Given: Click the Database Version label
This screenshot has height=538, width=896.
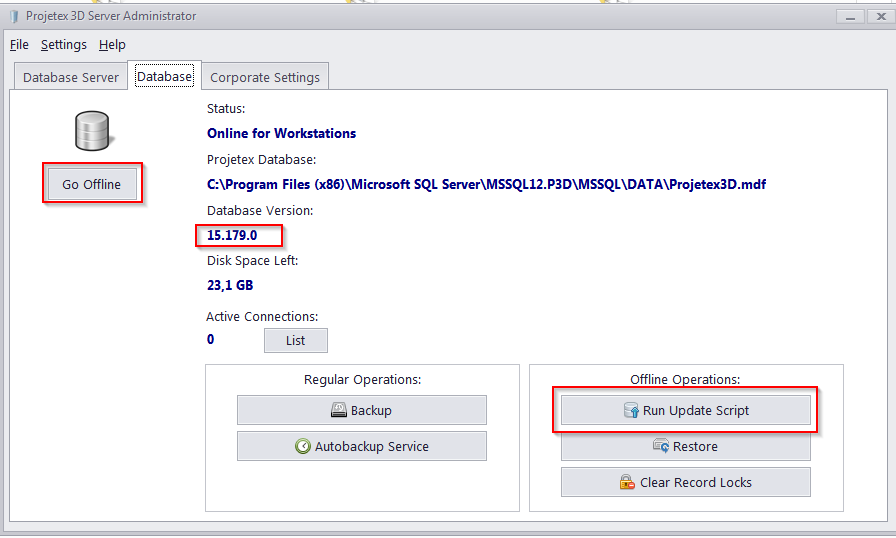Looking at the screenshot, I should (260, 211).
